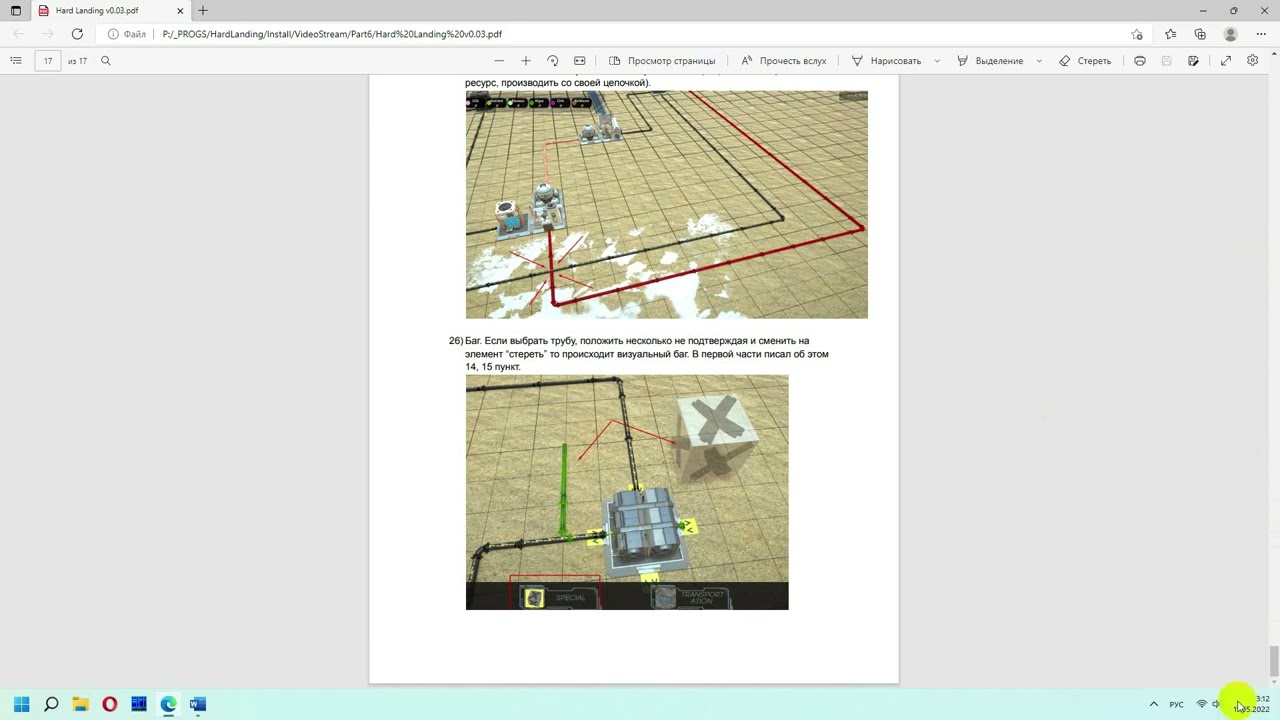Expand the Нарисовать options arrow

click(x=937, y=61)
